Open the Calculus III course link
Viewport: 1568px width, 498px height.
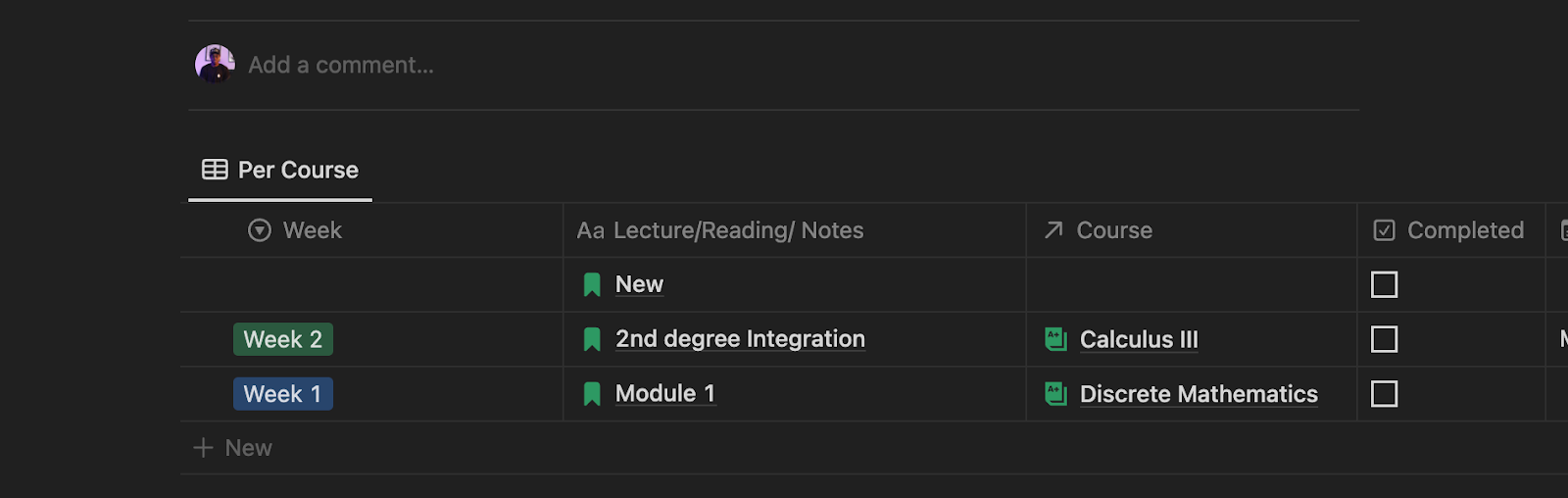tap(1139, 339)
